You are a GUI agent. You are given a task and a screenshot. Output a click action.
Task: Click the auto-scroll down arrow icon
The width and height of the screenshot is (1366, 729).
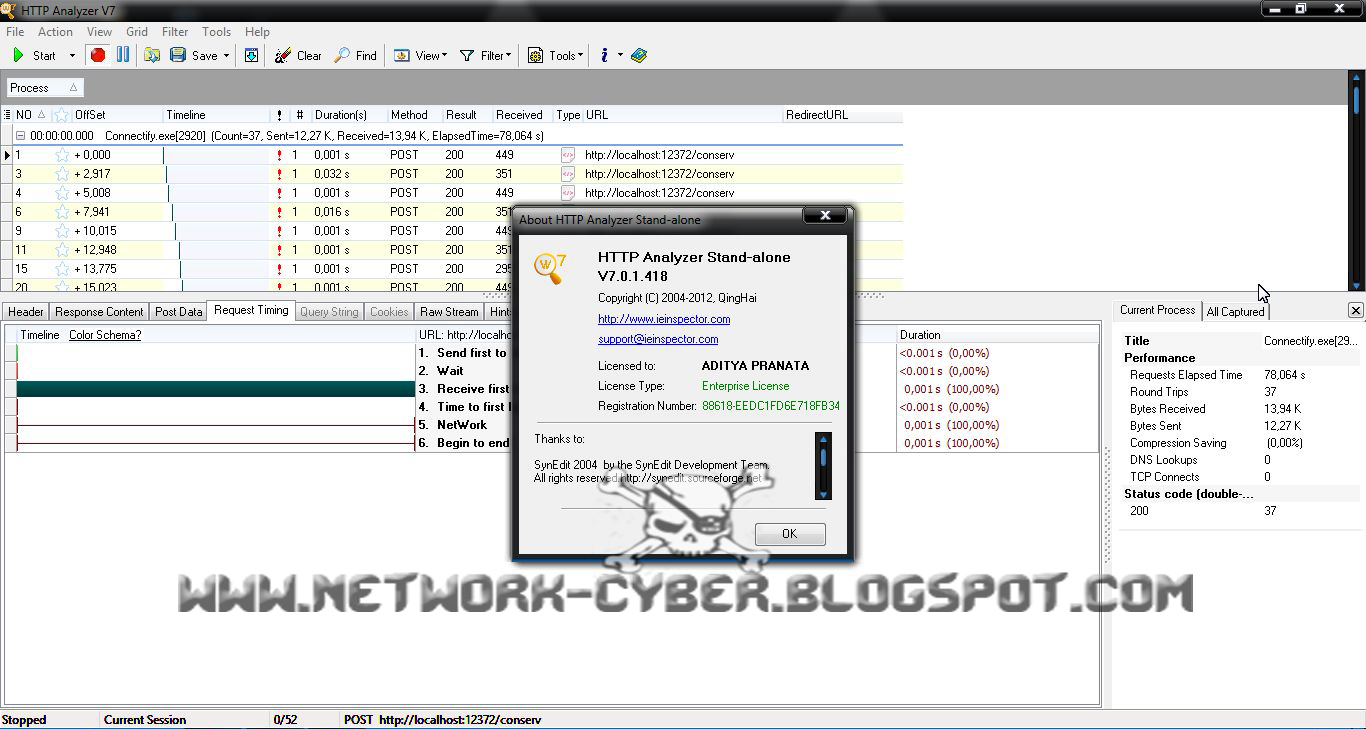(x=251, y=55)
